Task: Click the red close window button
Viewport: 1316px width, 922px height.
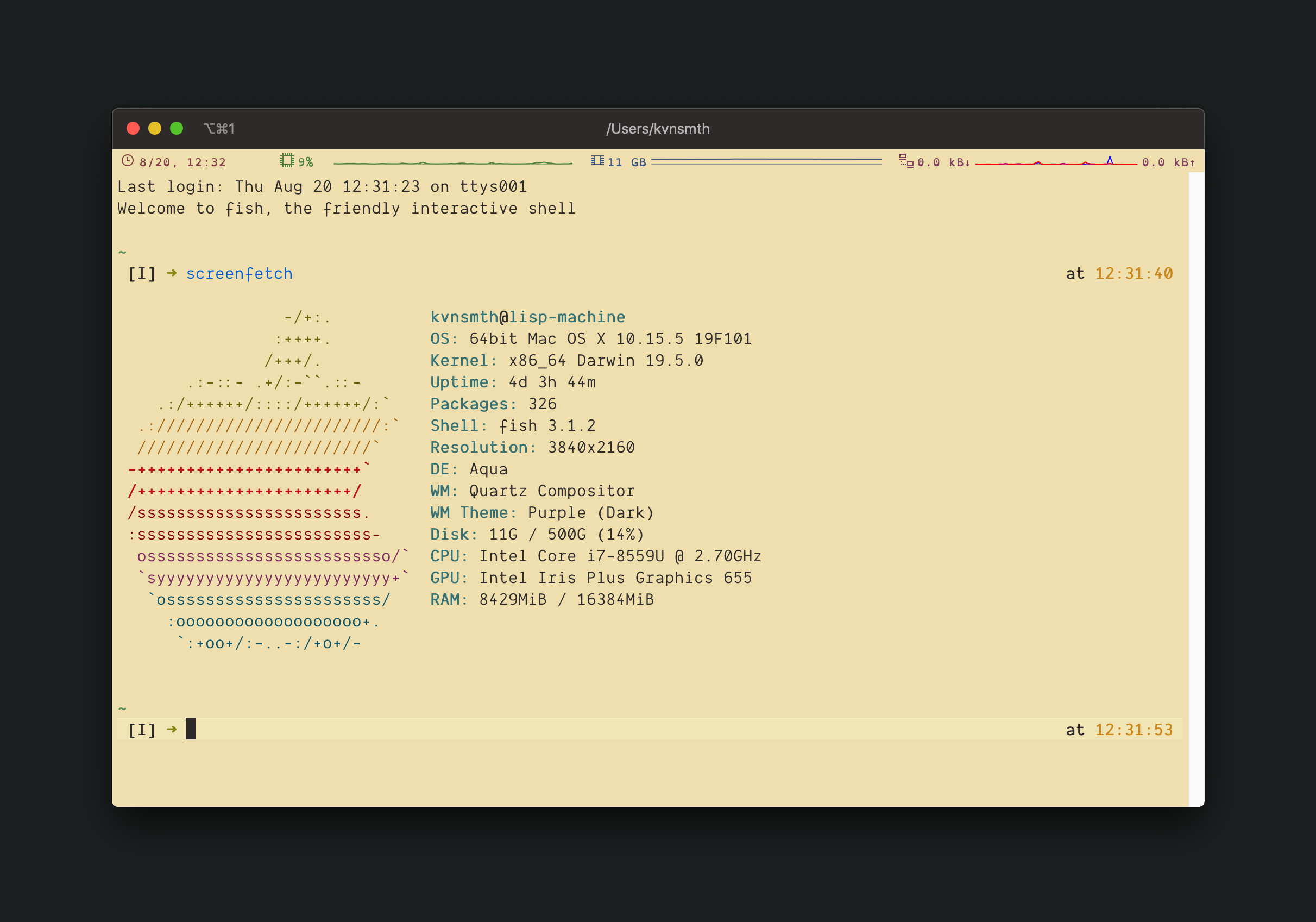Action: click(x=133, y=128)
